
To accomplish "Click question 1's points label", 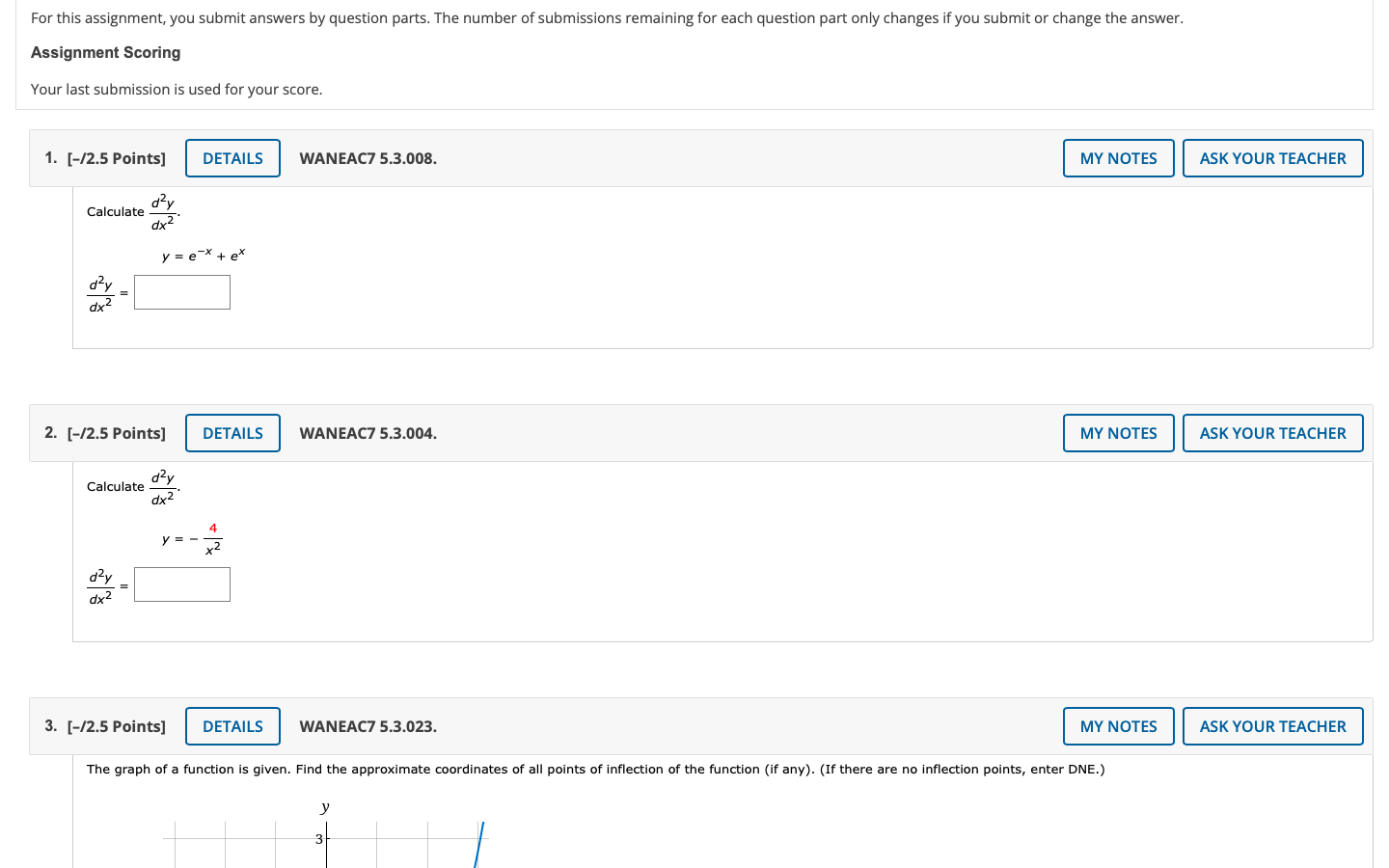I will pos(116,158).
